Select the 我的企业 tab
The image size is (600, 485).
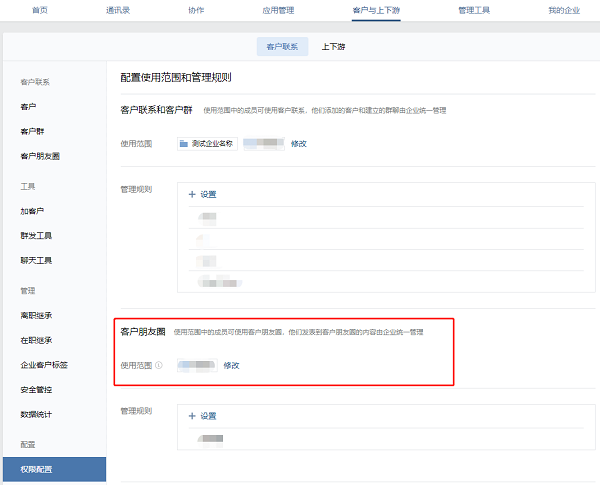(x=563, y=9)
